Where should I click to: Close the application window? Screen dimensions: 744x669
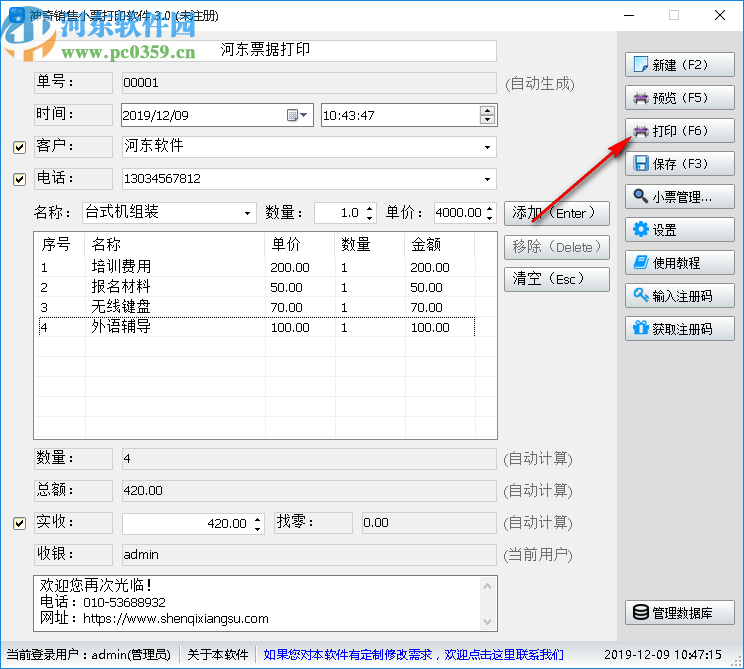[x=720, y=15]
